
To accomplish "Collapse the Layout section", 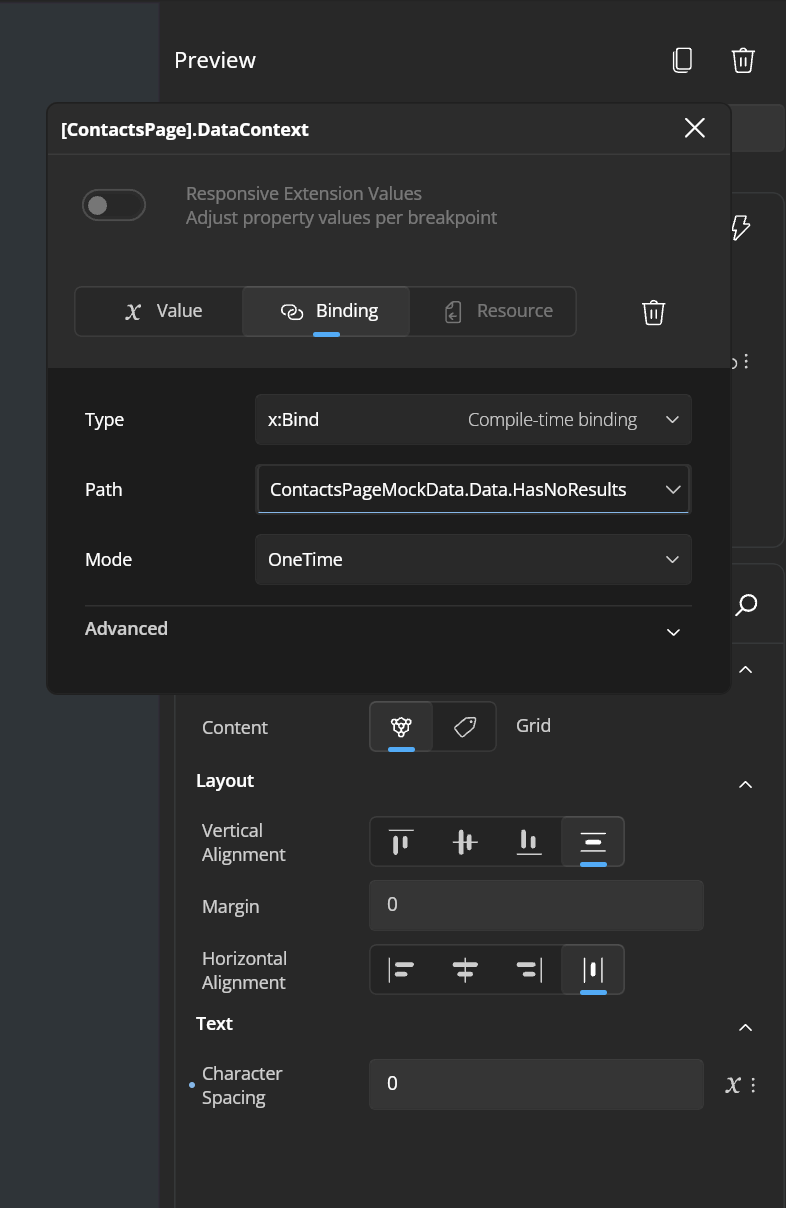I will pyautogui.click(x=745, y=784).
